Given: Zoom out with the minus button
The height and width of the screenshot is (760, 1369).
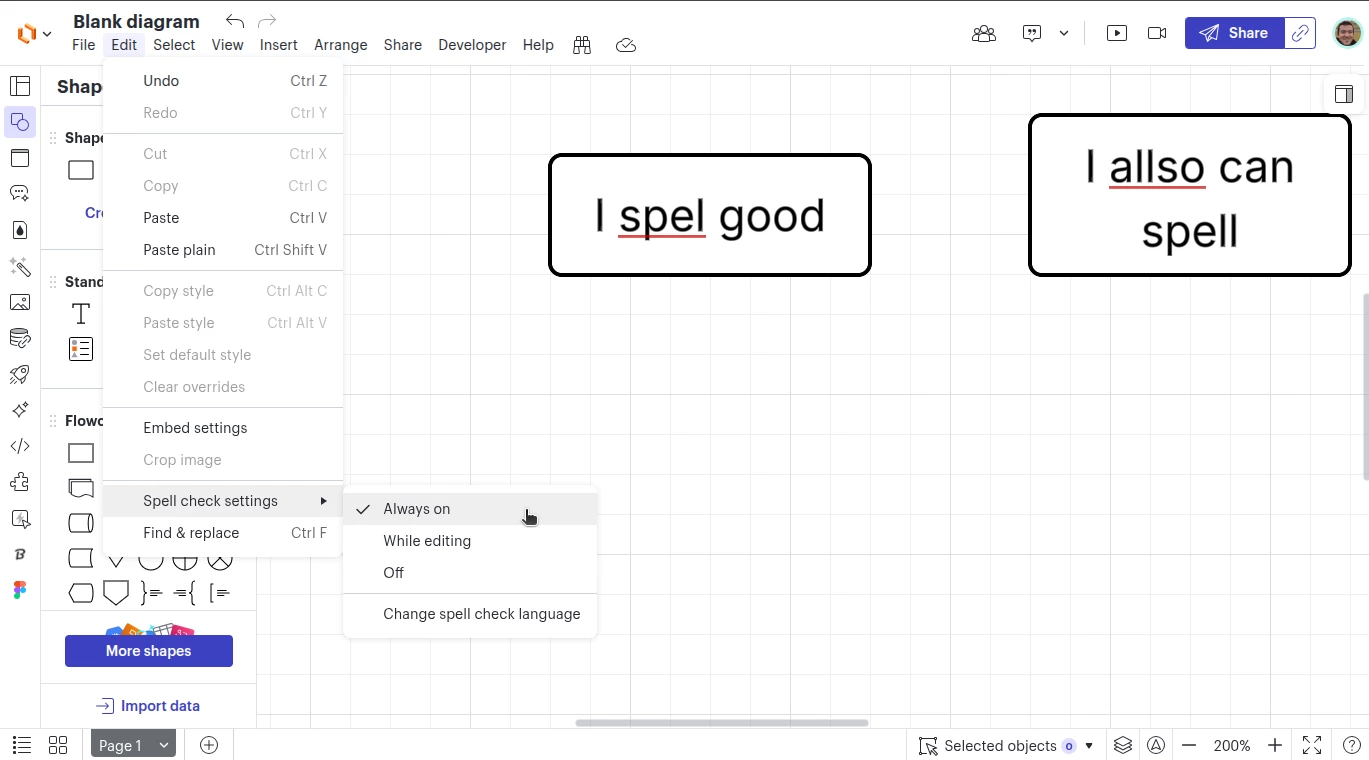Looking at the screenshot, I should point(1189,745).
